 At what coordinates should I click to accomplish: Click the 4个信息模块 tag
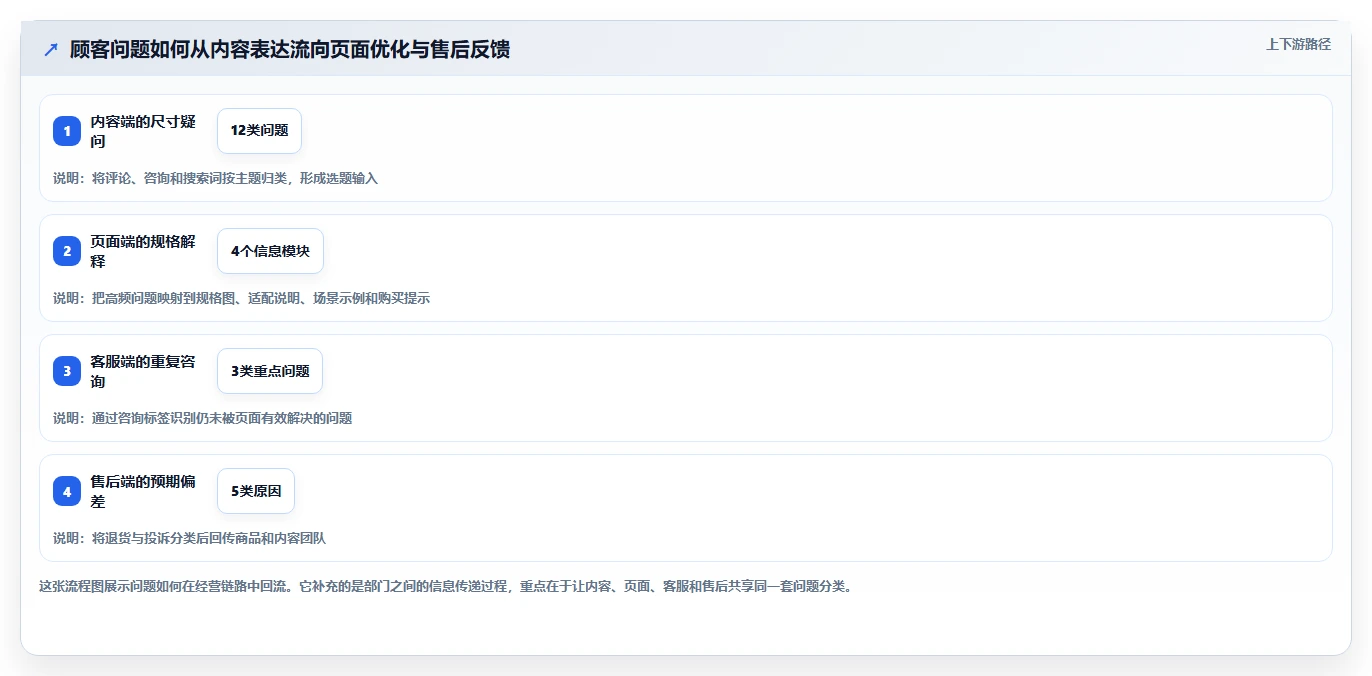tap(270, 251)
